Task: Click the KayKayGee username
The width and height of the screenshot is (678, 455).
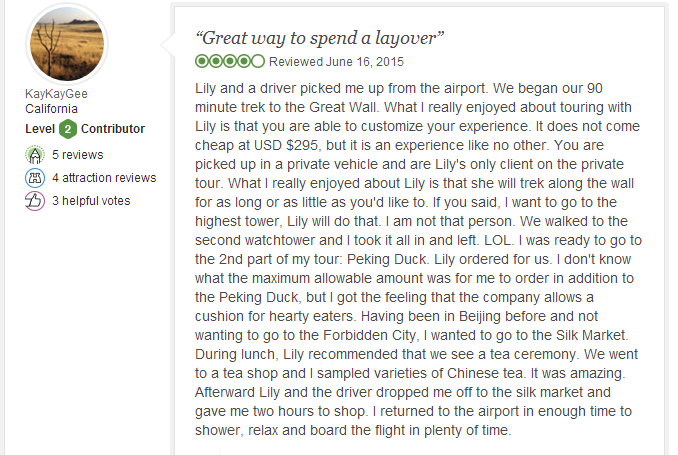Action: tap(56, 94)
